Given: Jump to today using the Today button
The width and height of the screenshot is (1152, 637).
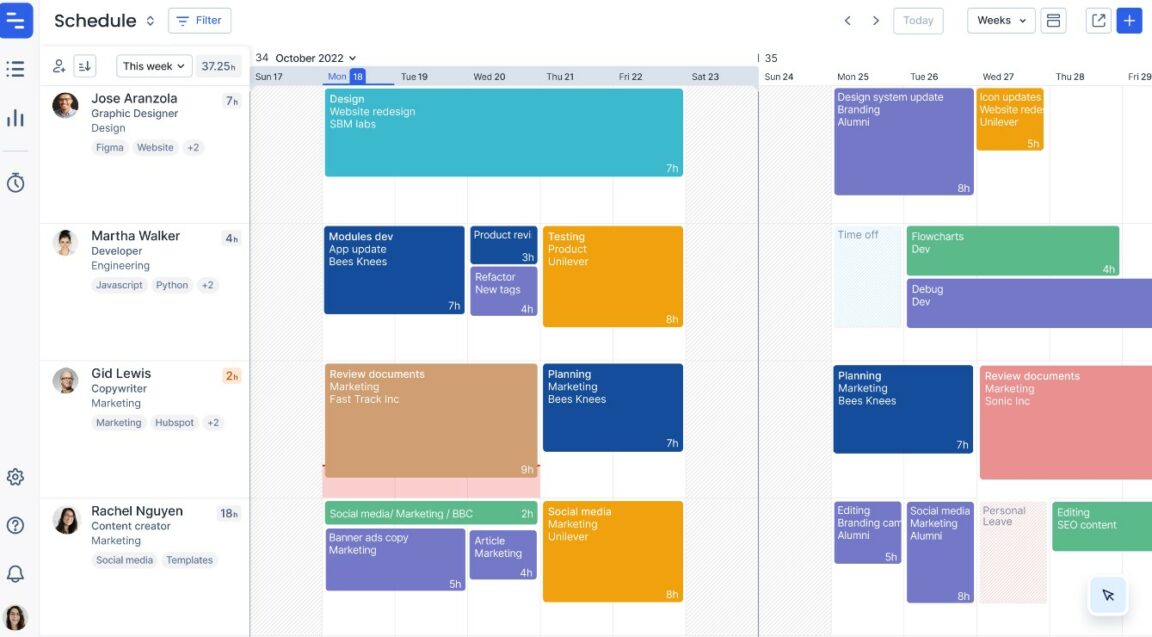Looking at the screenshot, I should [917, 20].
